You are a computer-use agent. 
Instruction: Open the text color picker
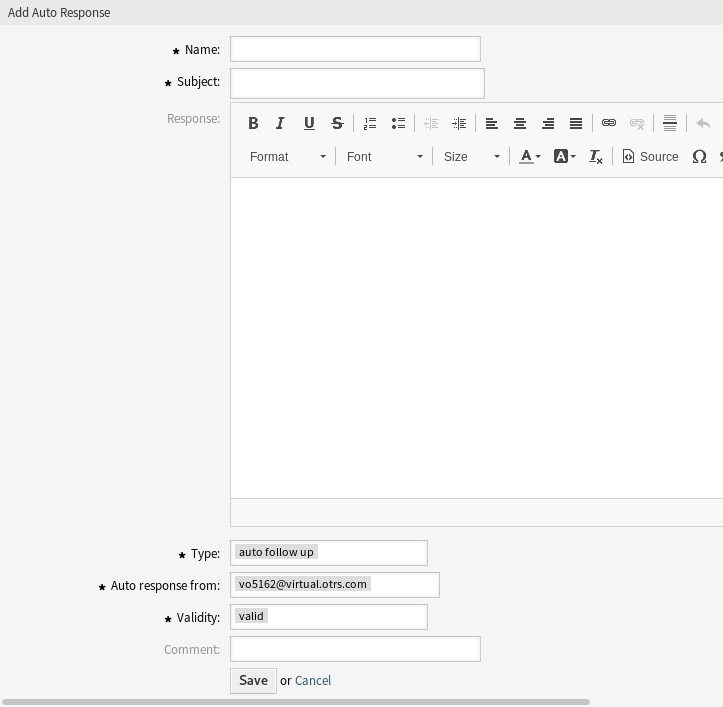[x=530, y=157]
